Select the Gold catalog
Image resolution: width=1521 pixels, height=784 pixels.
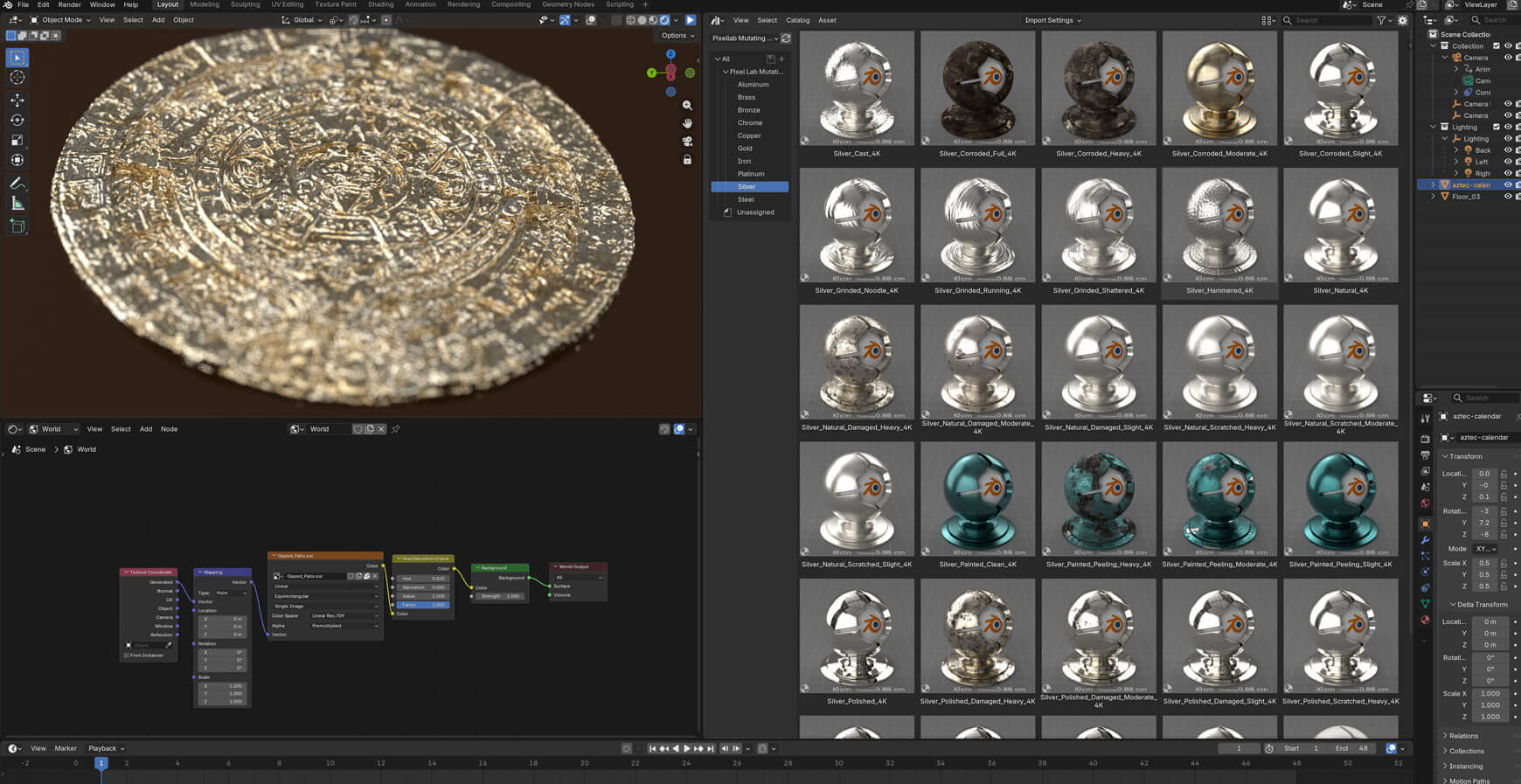(745, 149)
